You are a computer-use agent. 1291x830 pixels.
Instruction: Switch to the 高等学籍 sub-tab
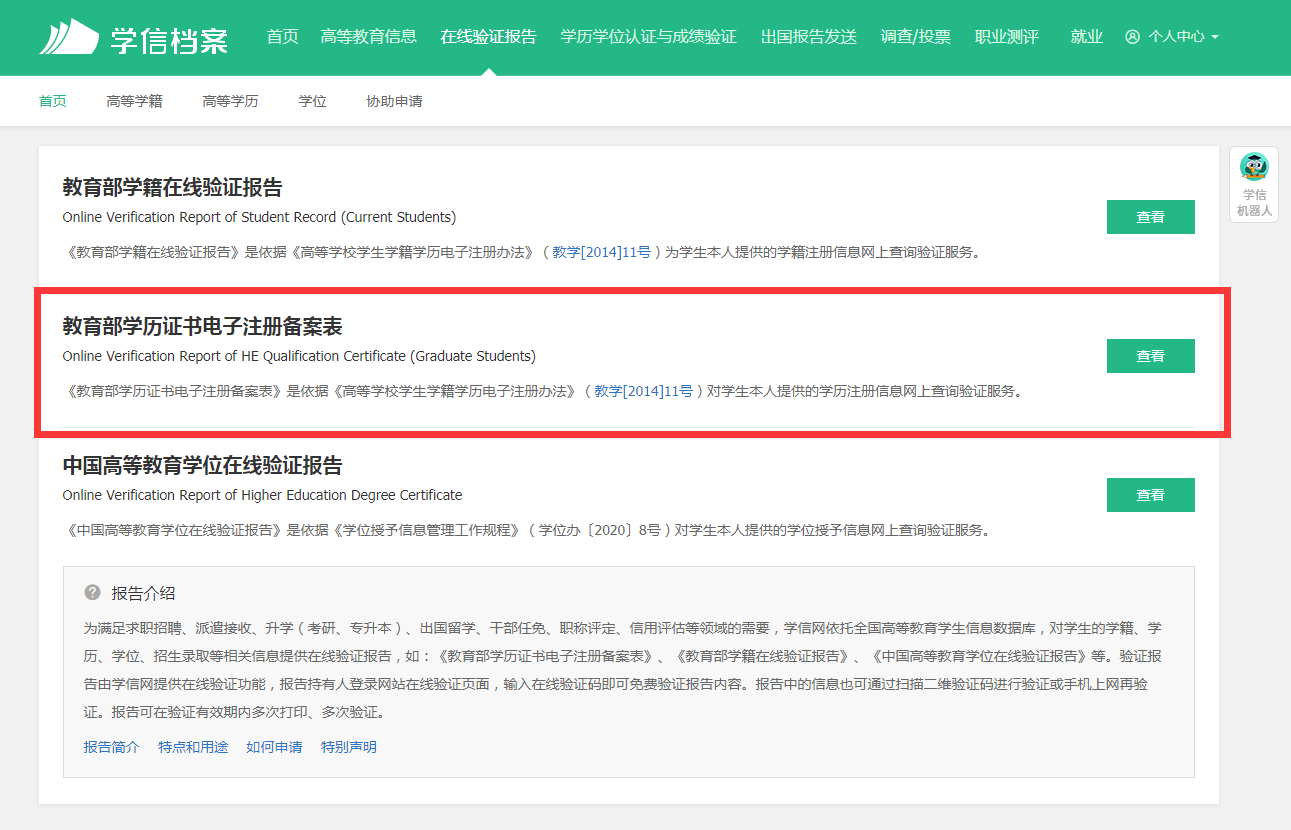coord(134,101)
